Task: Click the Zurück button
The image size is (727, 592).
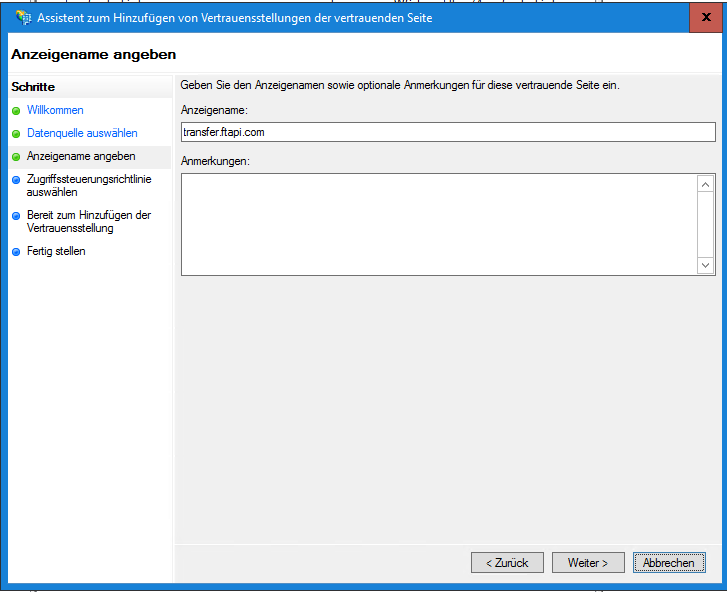Action: point(507,563)
